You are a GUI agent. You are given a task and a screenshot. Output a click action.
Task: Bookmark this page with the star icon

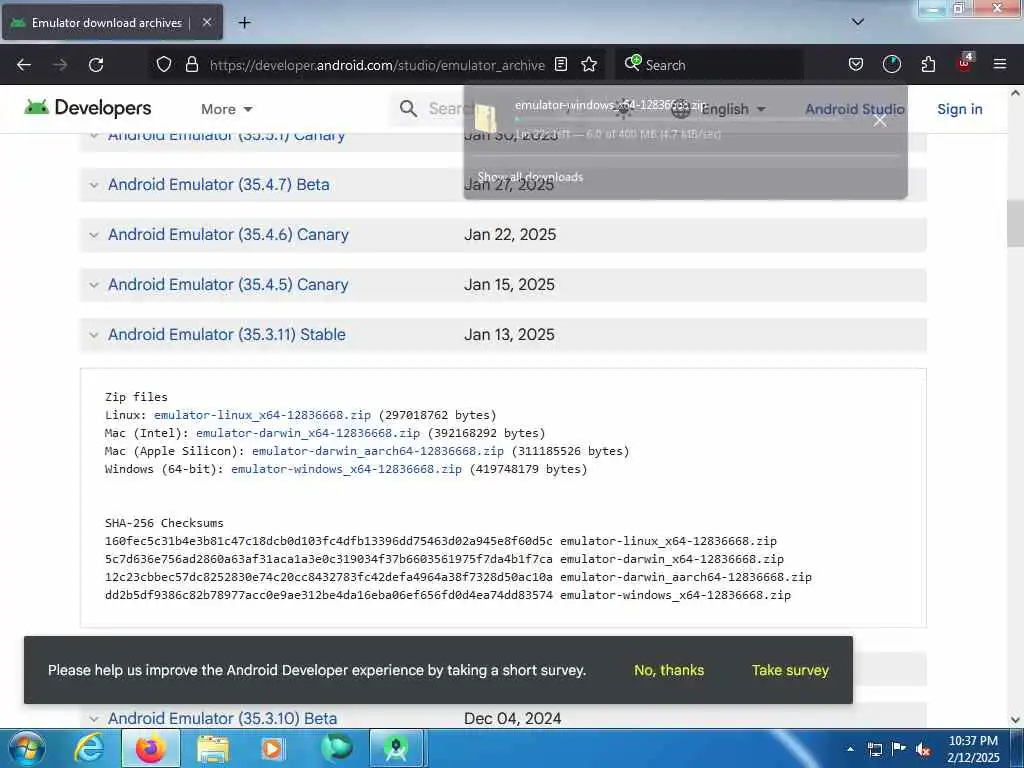[x=589, y=64]
